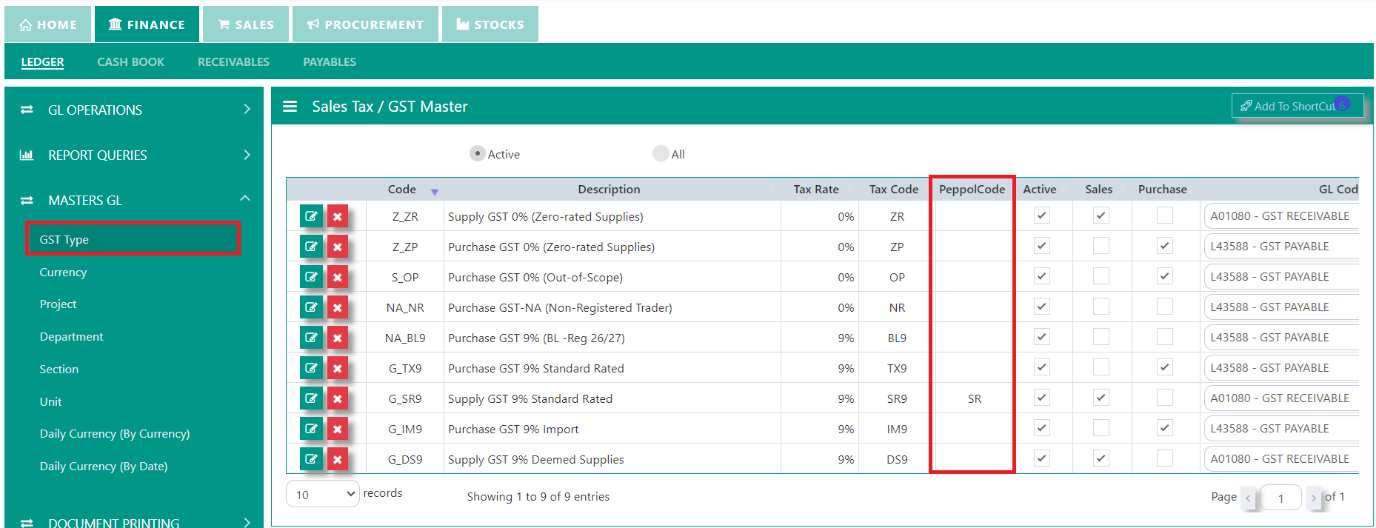This screenshot has width=1376, height=528.
Task: Edit the NA_BL9 entry
Action: click(x=311, y=338)
